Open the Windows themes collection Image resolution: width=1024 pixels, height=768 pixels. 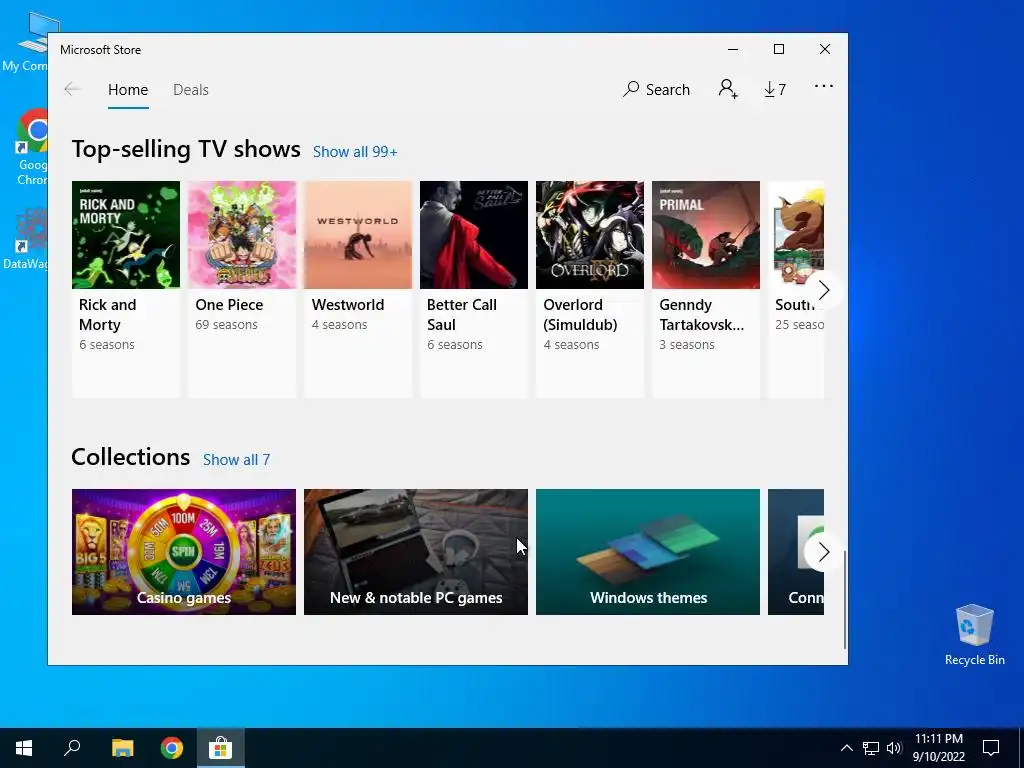(x=648, y=552)
